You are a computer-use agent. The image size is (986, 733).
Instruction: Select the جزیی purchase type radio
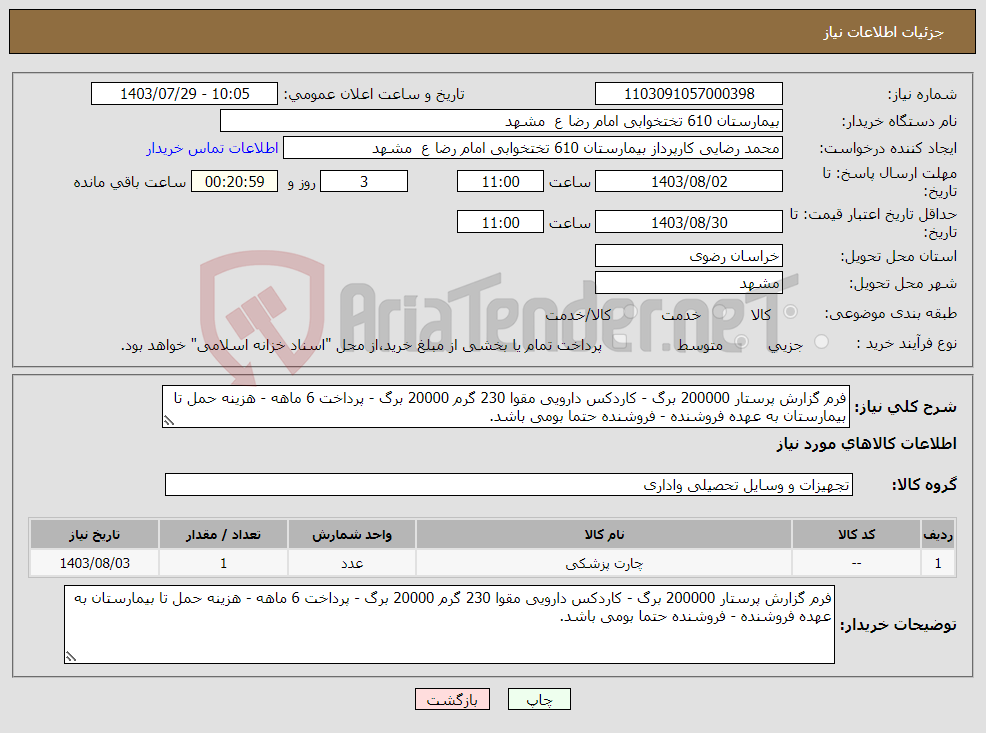pyautogui.click(x=821, y=342)
